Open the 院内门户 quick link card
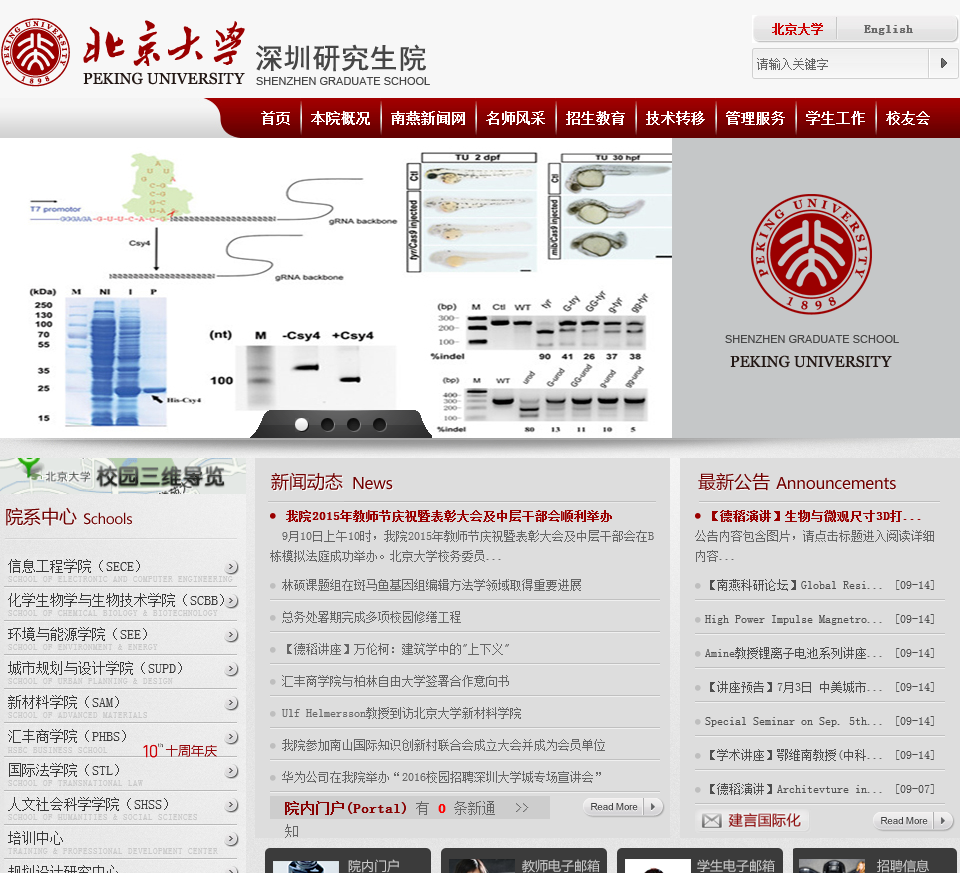The height and width of the screenshot is (873, 960). (348, 860)
